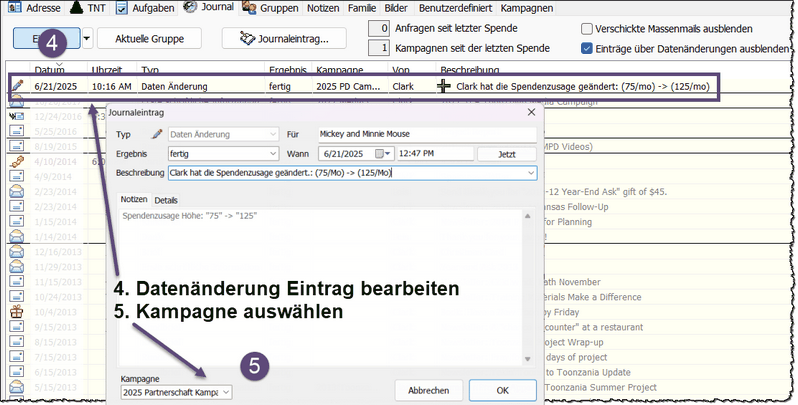Click the letter icon of the 1/15/2014 row
798x405 pixels.
point(17,222)
